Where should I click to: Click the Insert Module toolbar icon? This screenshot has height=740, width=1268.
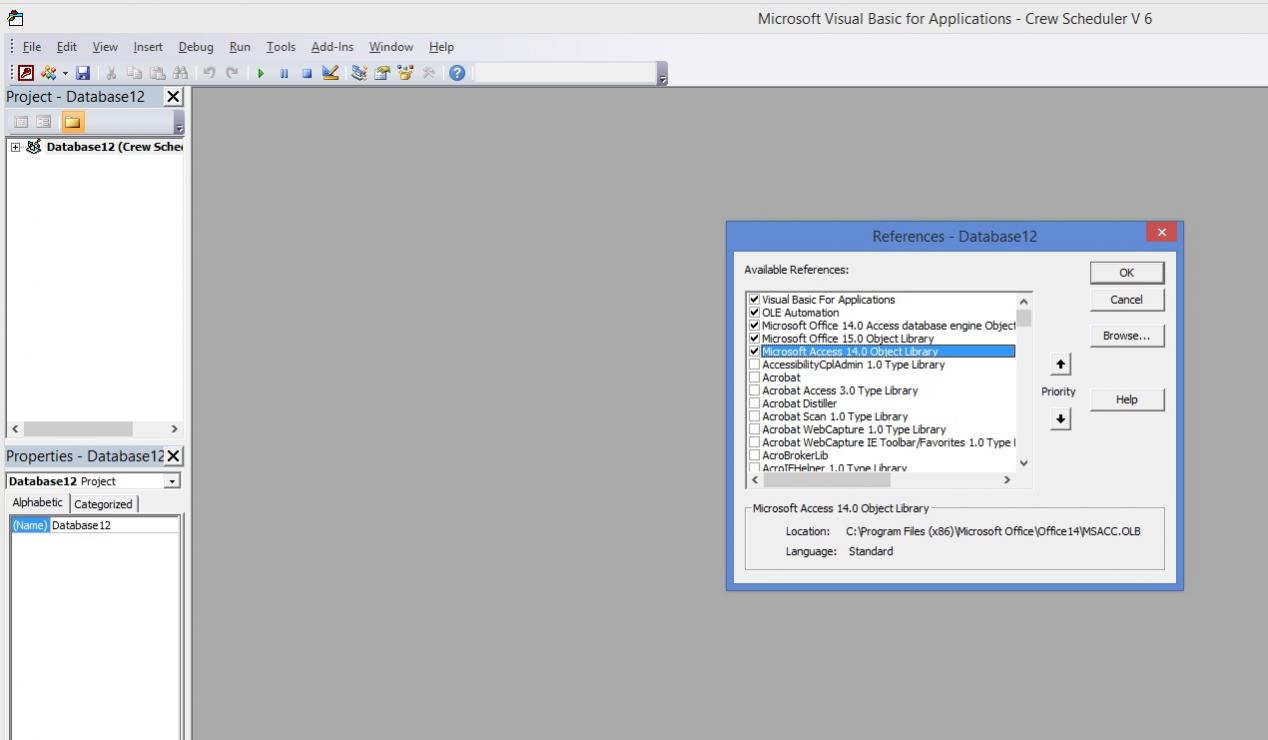(x=48, y=73)
